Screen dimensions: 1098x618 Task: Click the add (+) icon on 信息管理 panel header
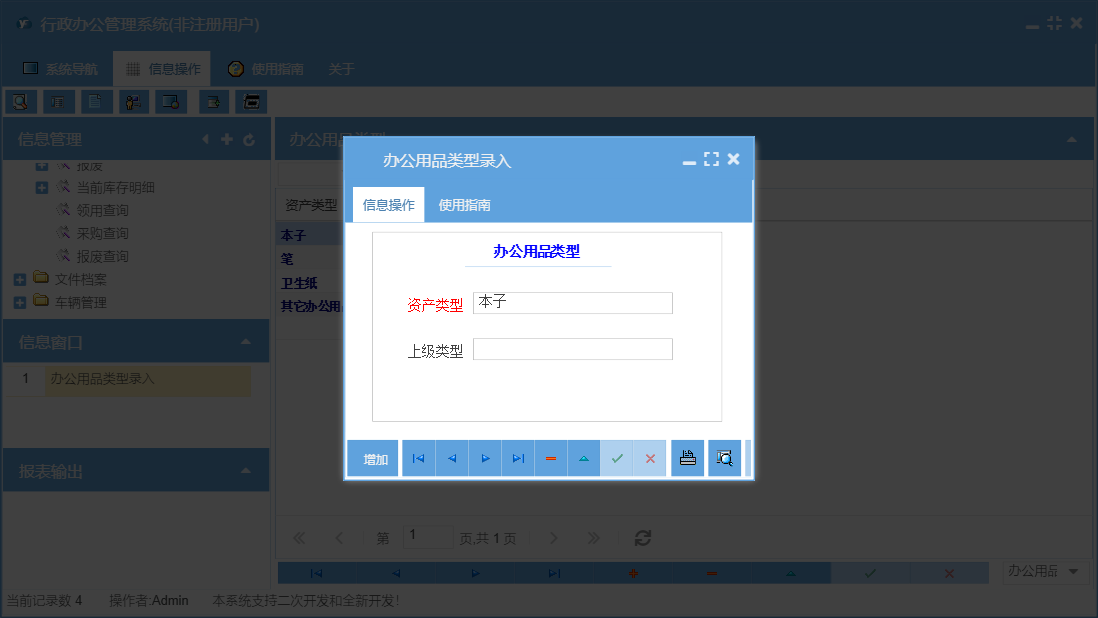(227, 139)
